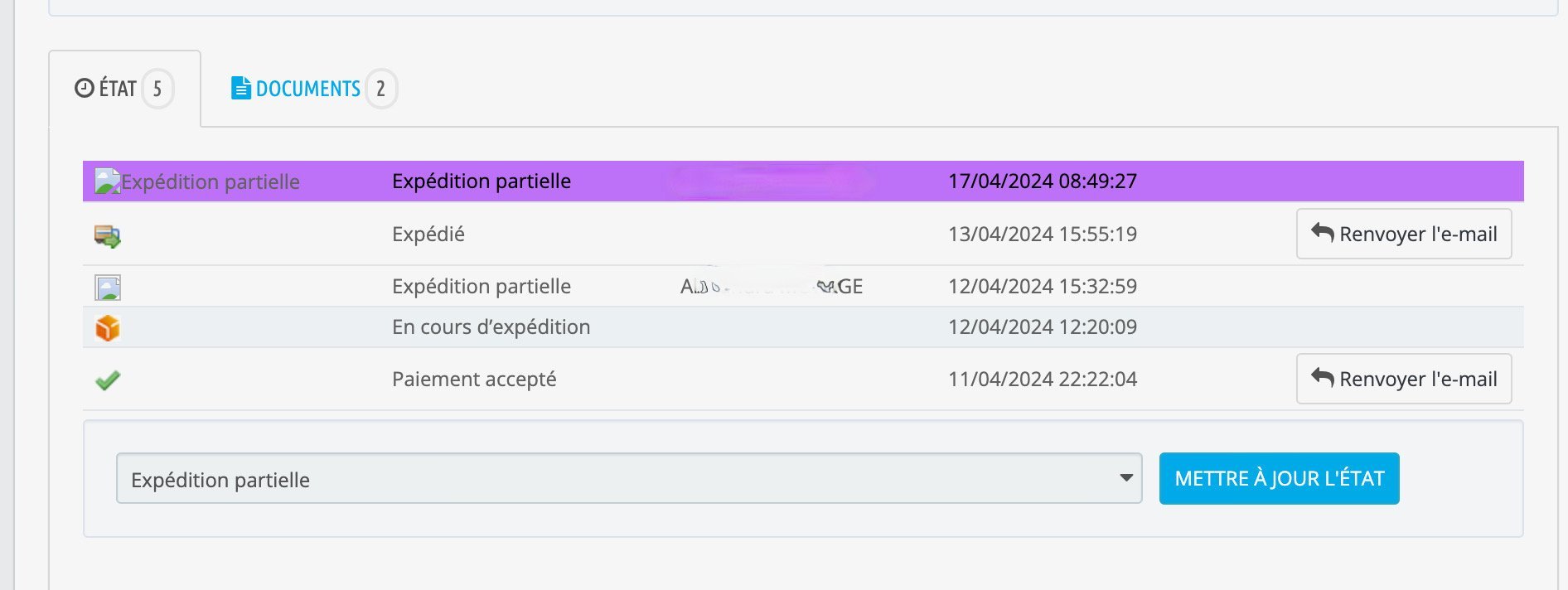
Task: Click the broken image icon in purple row
Action: [107, 181]
